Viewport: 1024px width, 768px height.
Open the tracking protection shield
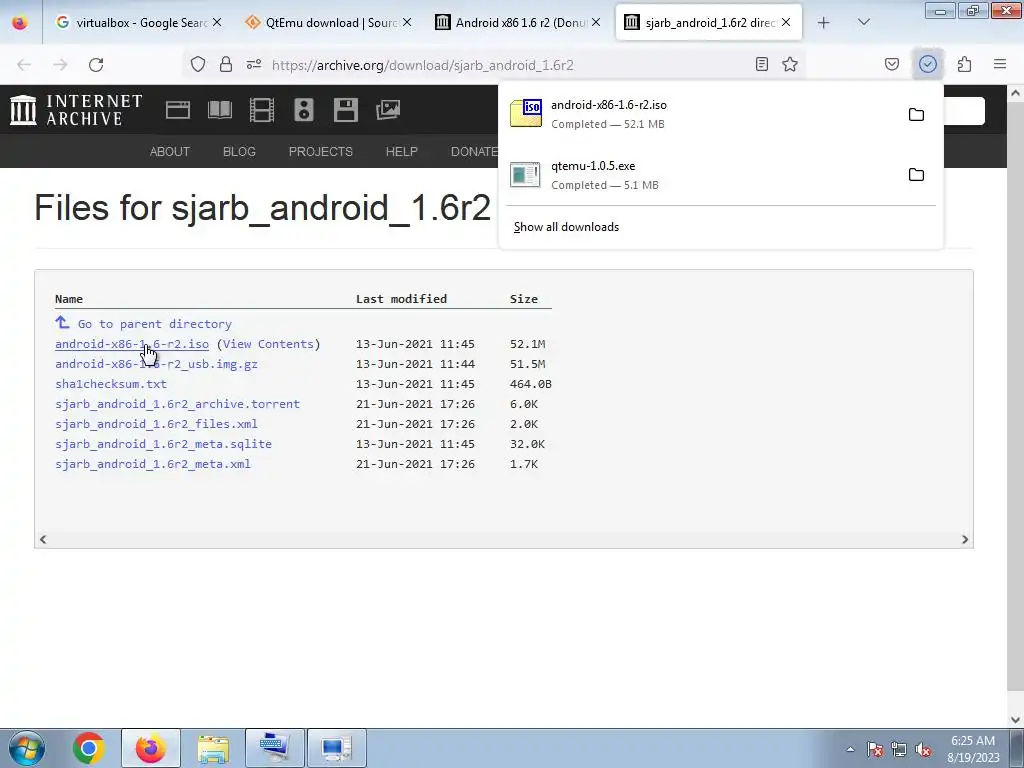pos(198,64)
